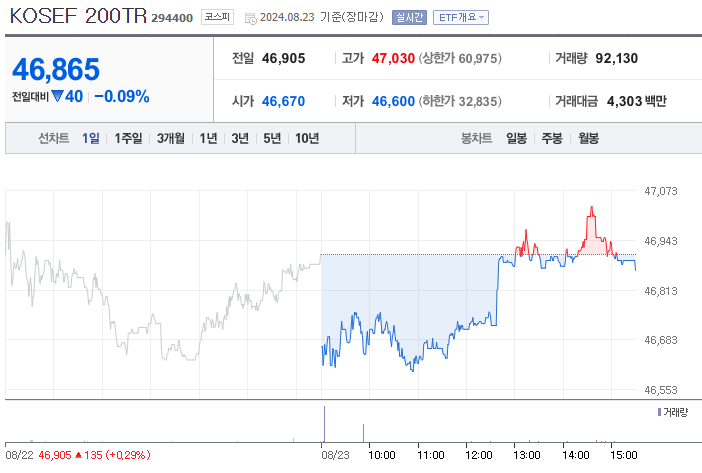The height and width of the screenshot is (473, 702).
Task: Select the 1일 line chart tab
Action: (91, 138)
